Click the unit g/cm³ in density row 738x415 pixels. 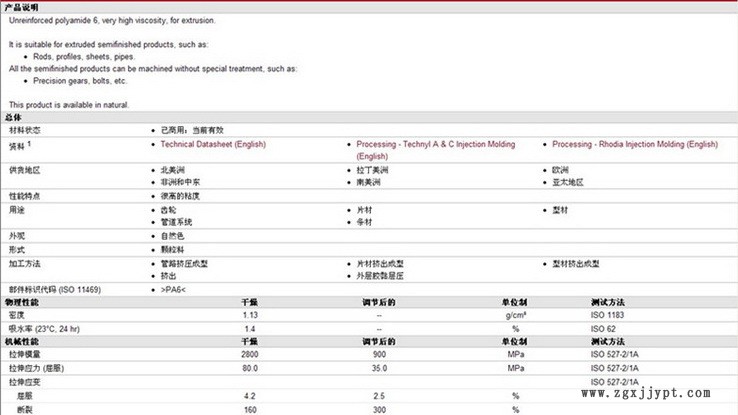coord(516,315)
